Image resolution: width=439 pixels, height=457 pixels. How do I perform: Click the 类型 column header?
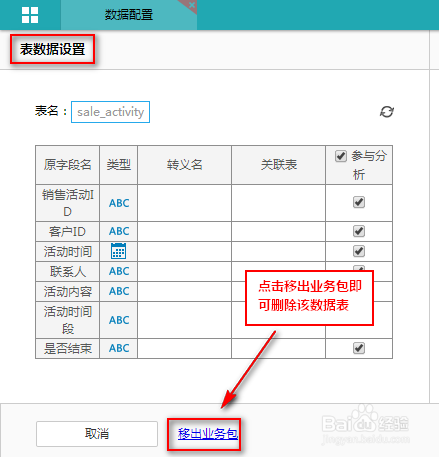[118, 165]
